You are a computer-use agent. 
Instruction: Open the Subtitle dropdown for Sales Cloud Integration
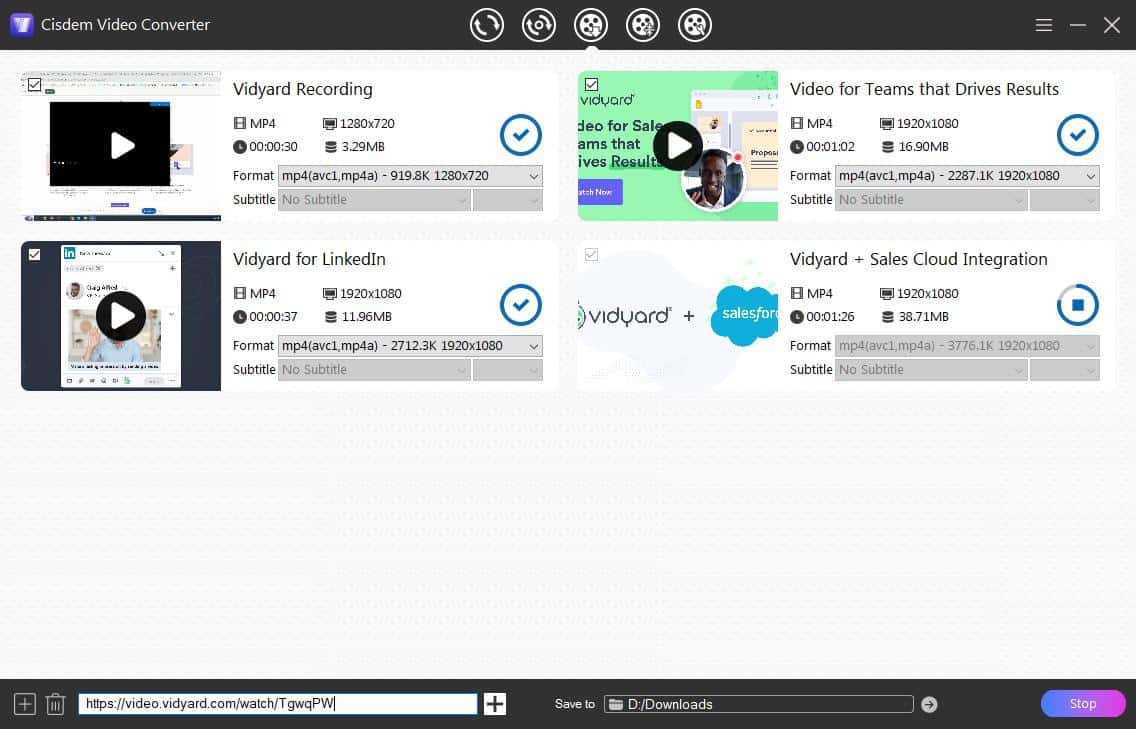tap(931, 370)
